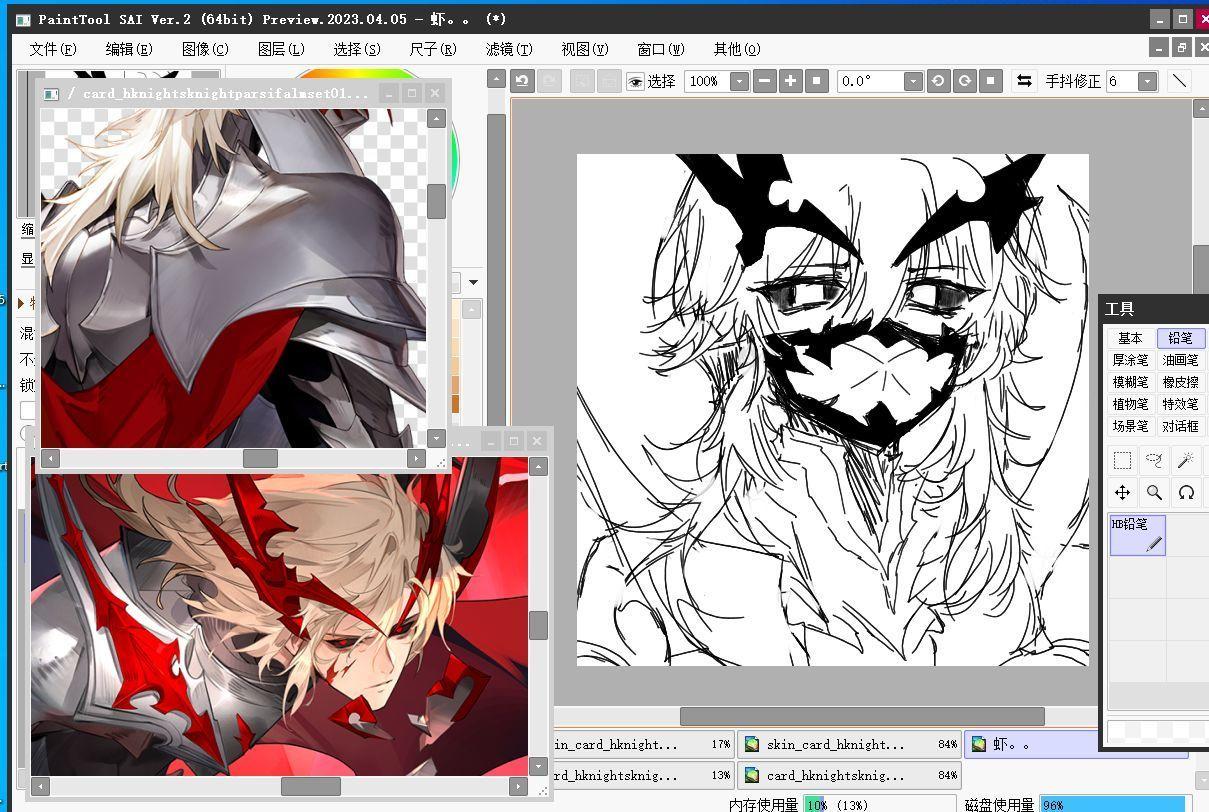Minimize the card_hknightsknightparsifalmset01 reference window

click(390, 93)
